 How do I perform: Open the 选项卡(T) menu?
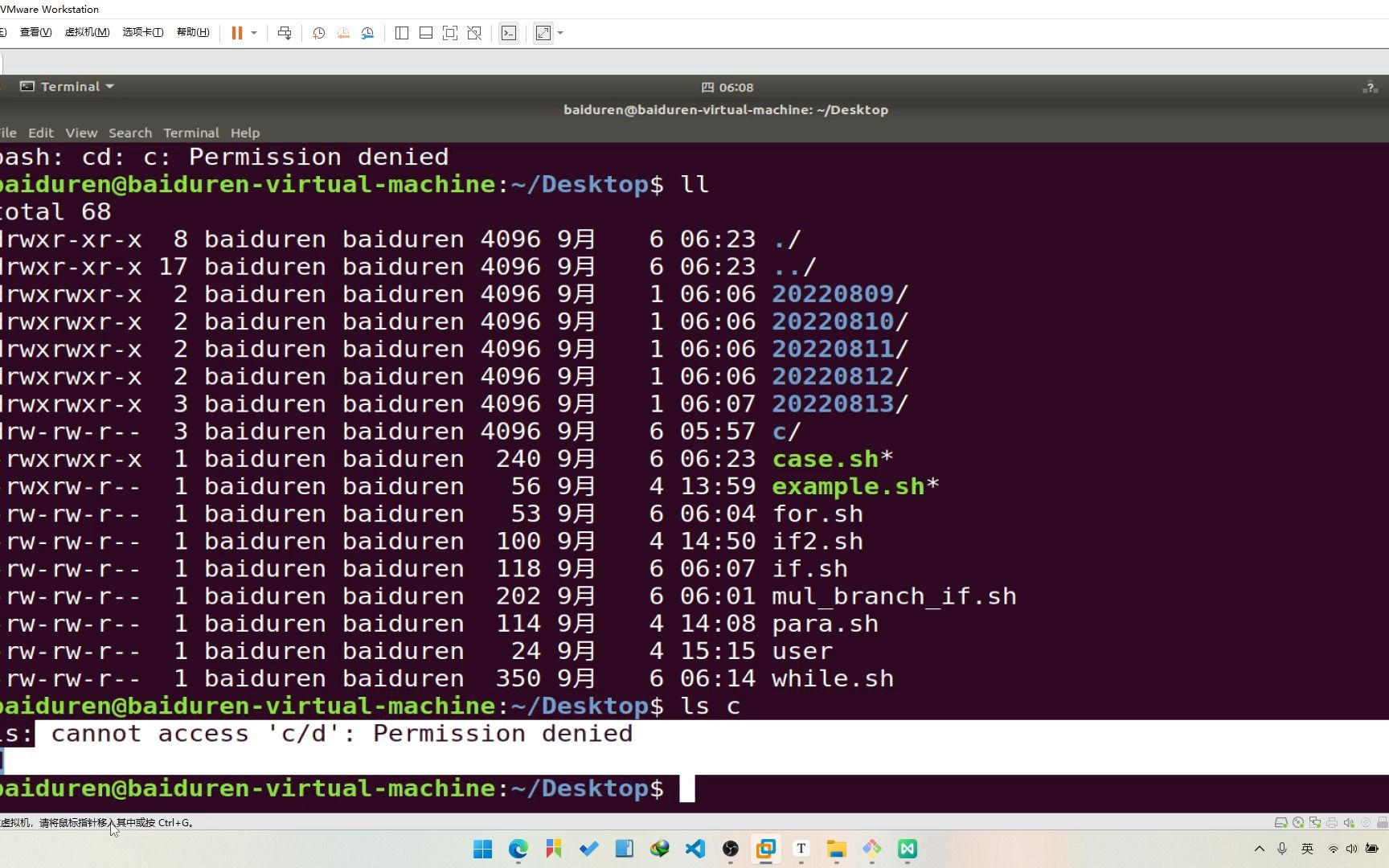143,32
